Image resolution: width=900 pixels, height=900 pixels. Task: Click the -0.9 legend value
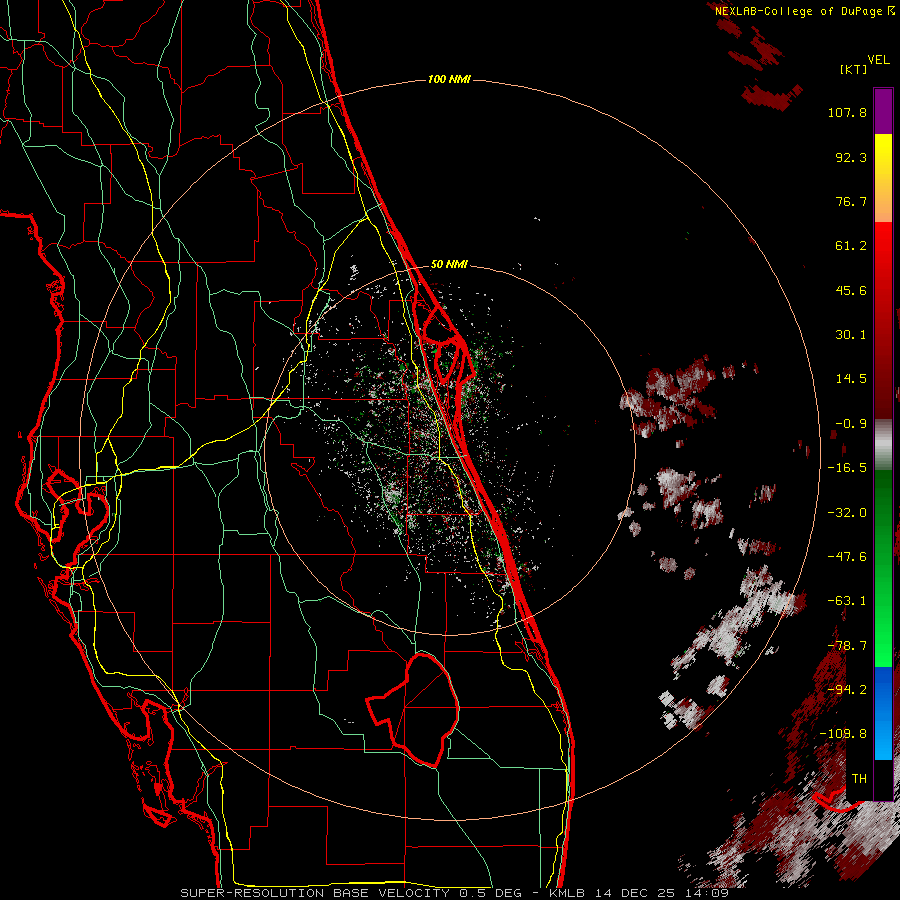click(x=851, y=424)
